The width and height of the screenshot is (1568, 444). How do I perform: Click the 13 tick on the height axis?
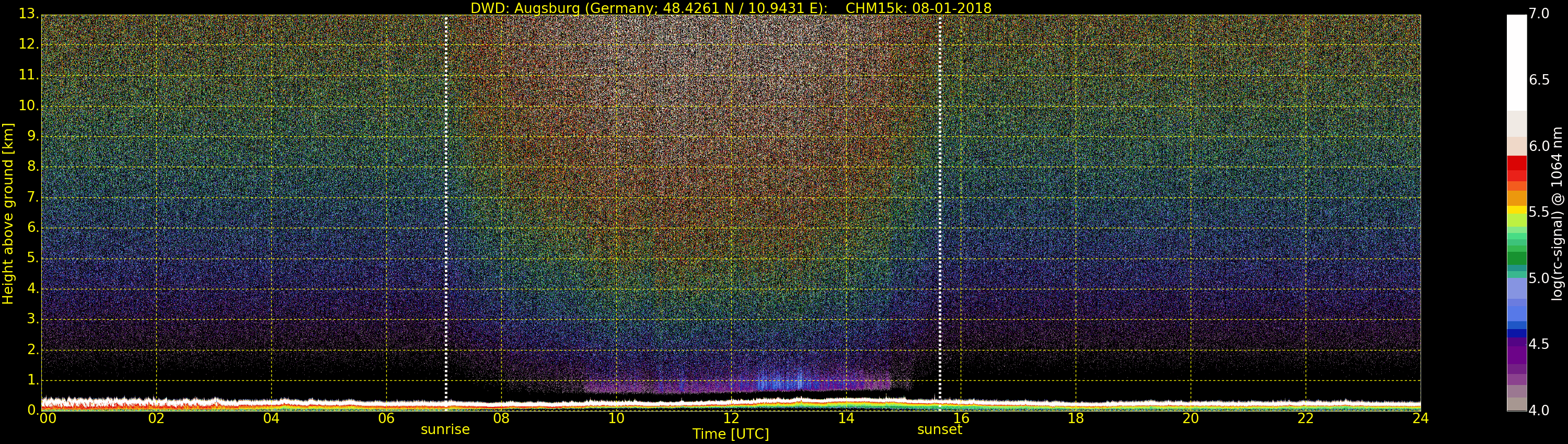(x=27, y=14)
